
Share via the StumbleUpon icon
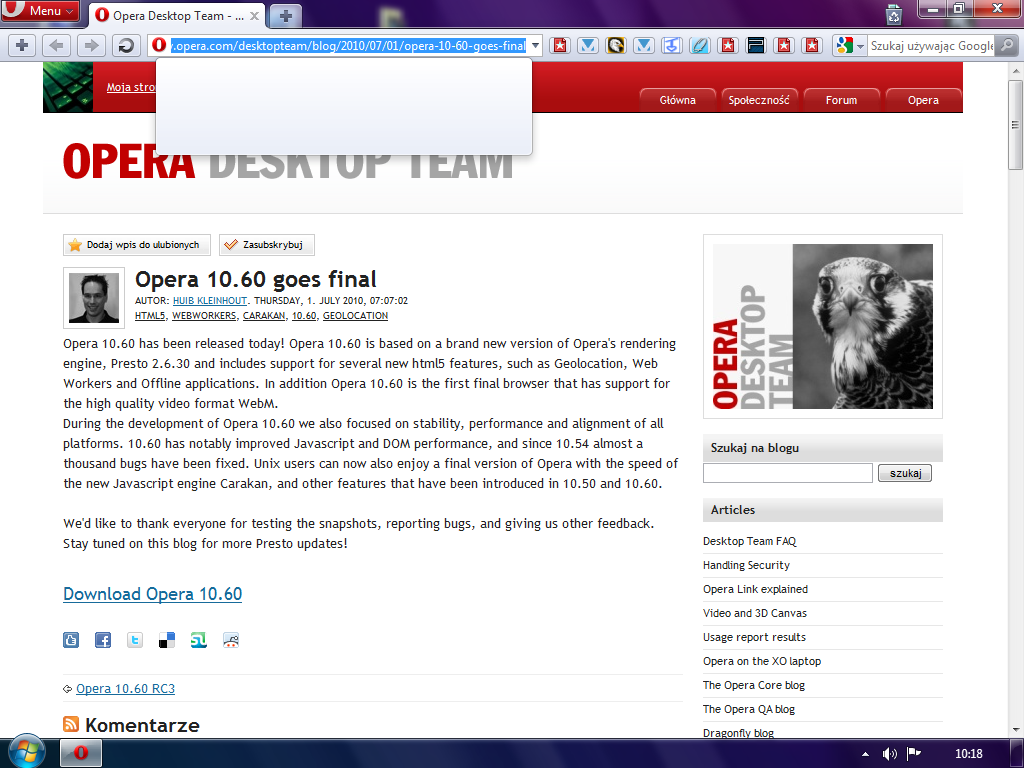coord(199,640)
